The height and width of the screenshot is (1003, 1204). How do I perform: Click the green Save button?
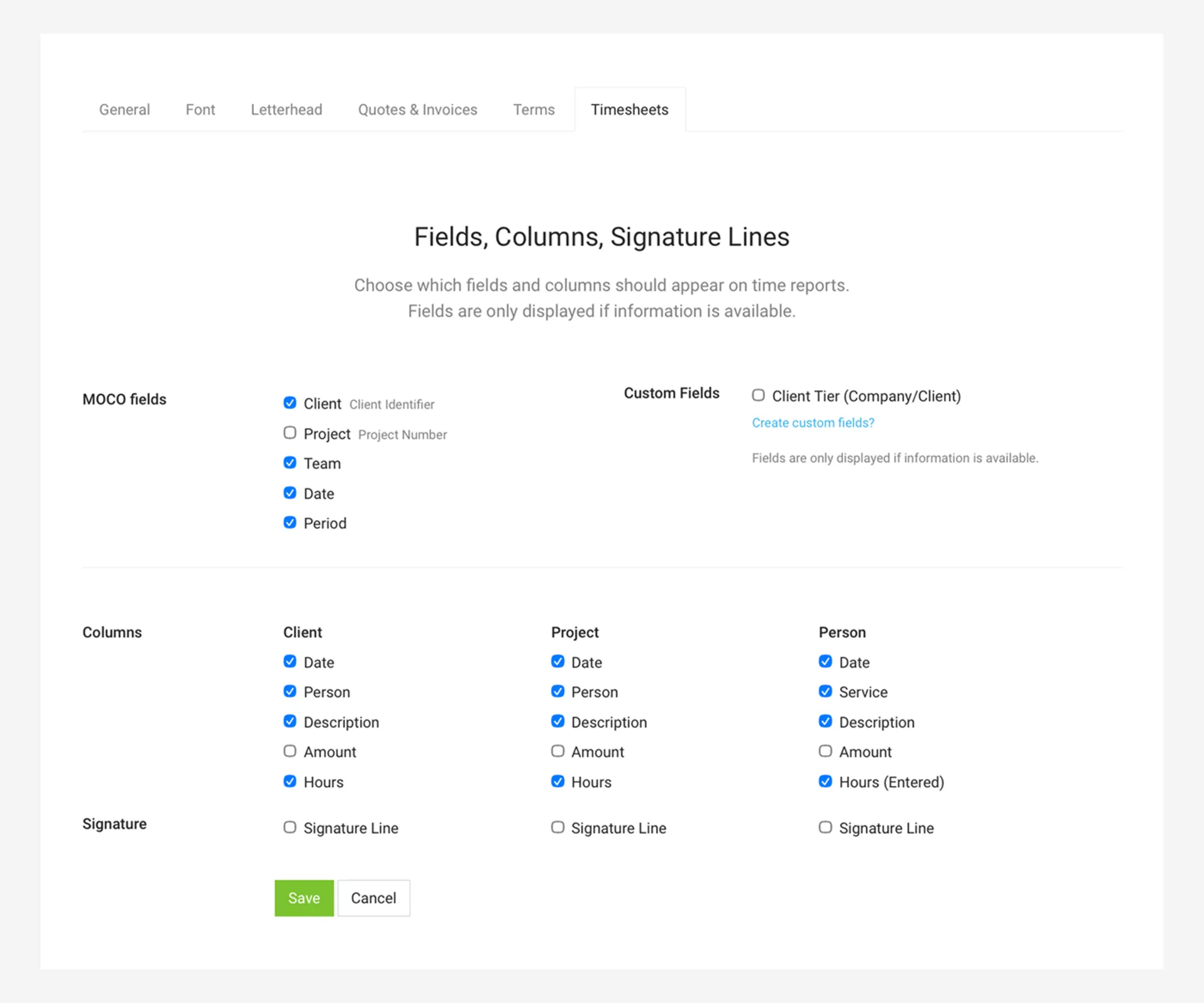(304, 898)
